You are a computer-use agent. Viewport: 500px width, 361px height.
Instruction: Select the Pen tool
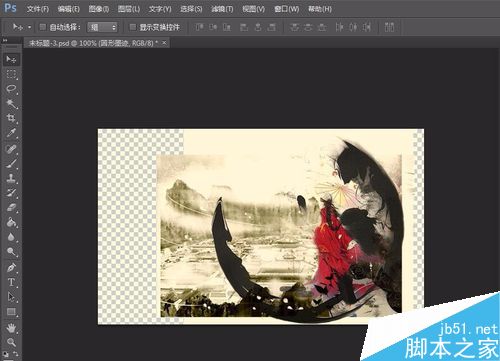point(11,267)
